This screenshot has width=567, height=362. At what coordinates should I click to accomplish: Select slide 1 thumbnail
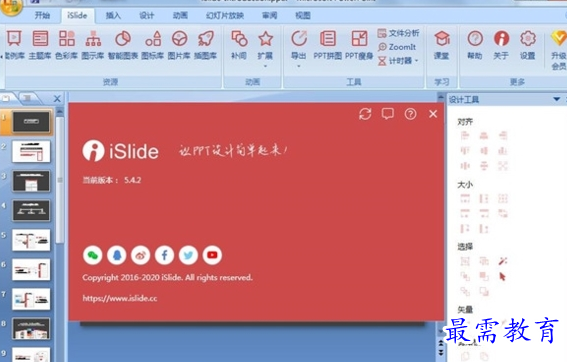[x=31, y=122]
